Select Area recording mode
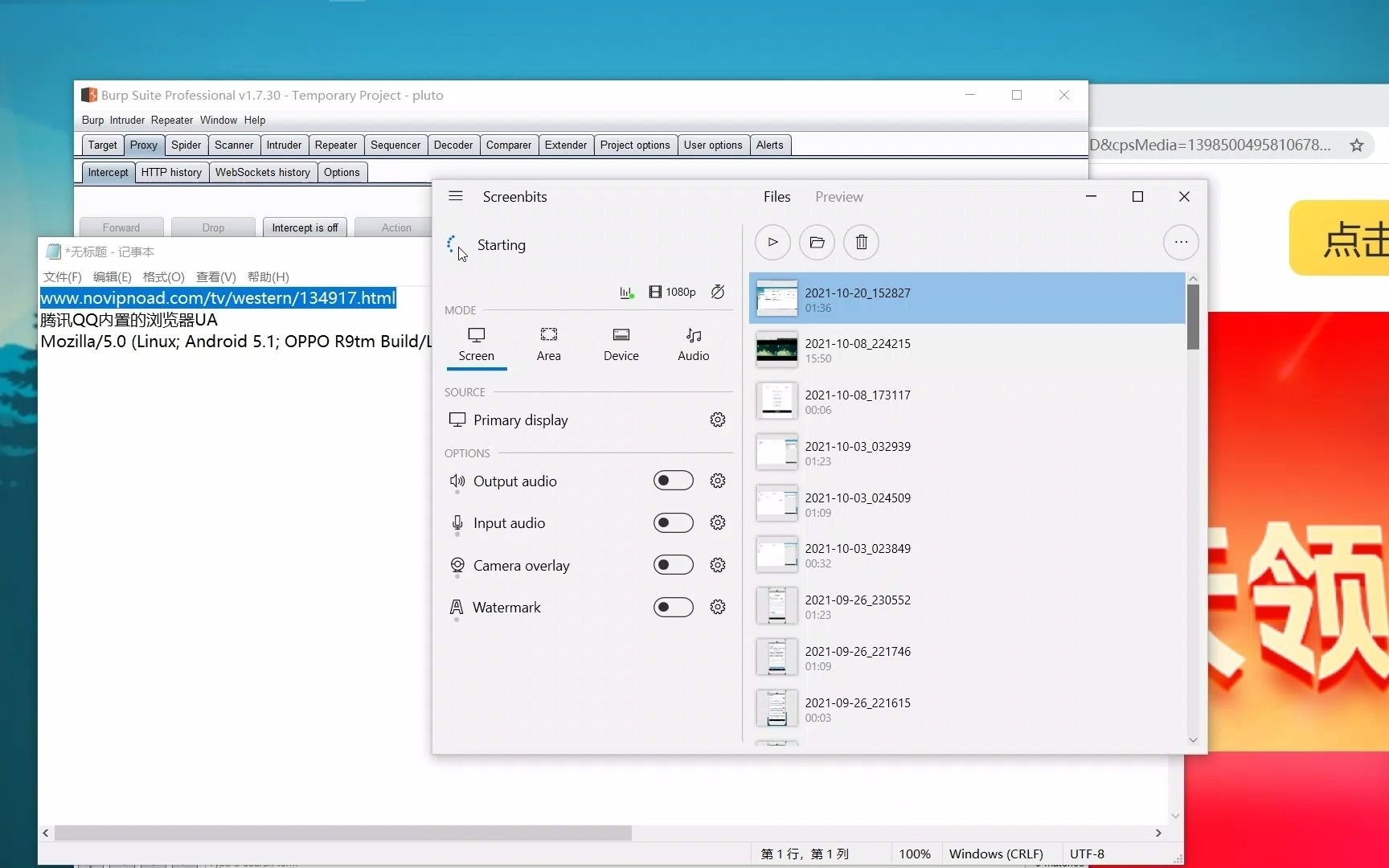Viewport: 1389px width, 868px height. pyautogui.click(x=549, y=346)
